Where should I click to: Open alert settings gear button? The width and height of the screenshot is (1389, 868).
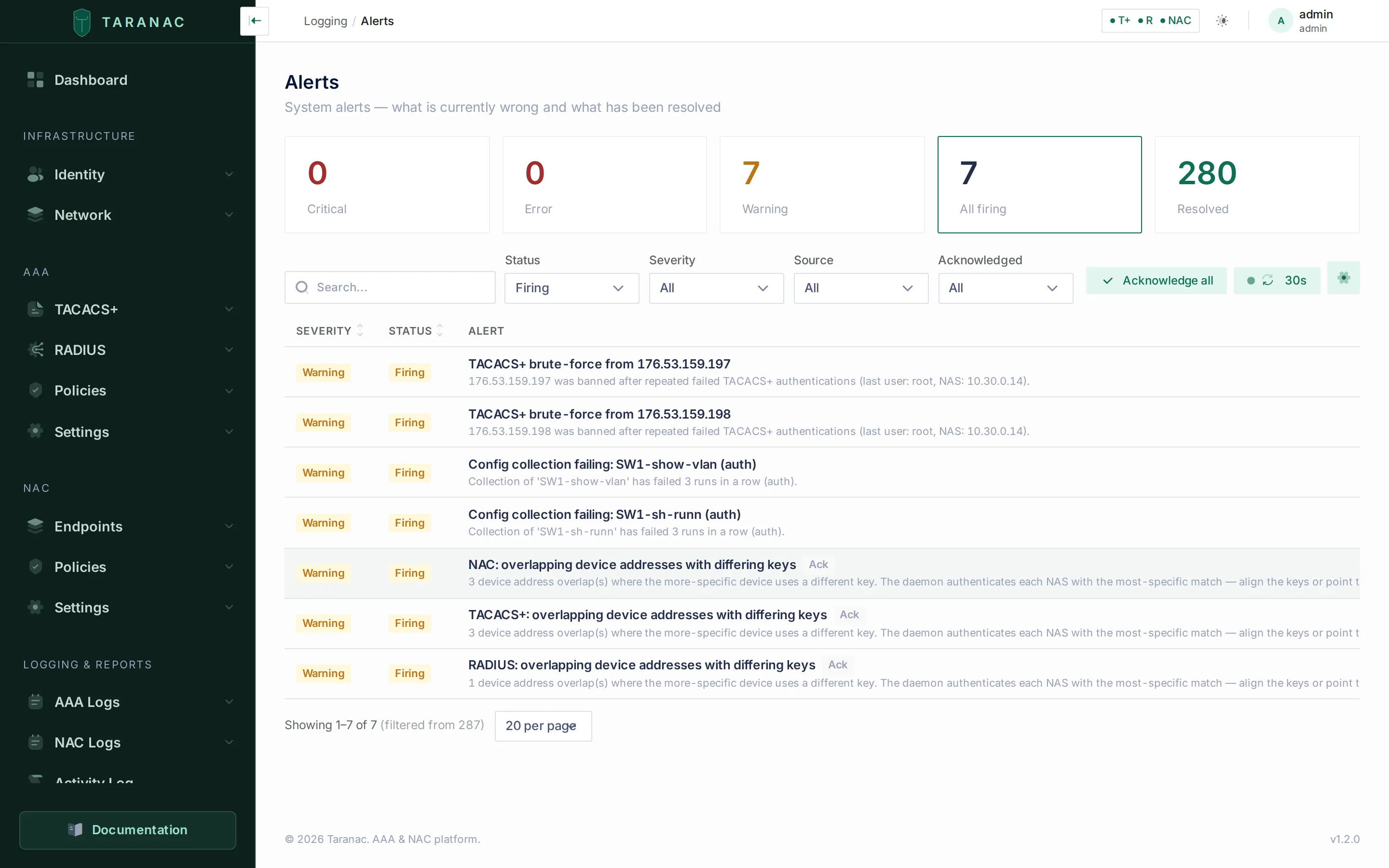click(x=1343, y=278)
